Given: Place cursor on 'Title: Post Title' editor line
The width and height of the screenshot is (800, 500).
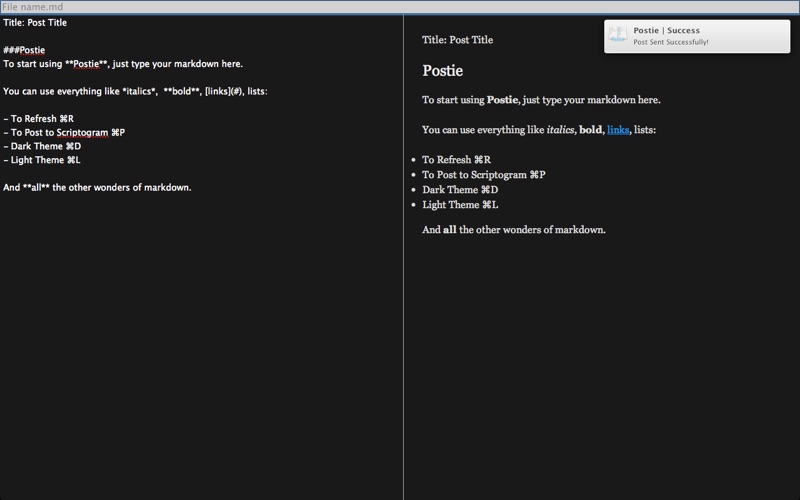Looking at the screenshot, I should click(35, 22).
